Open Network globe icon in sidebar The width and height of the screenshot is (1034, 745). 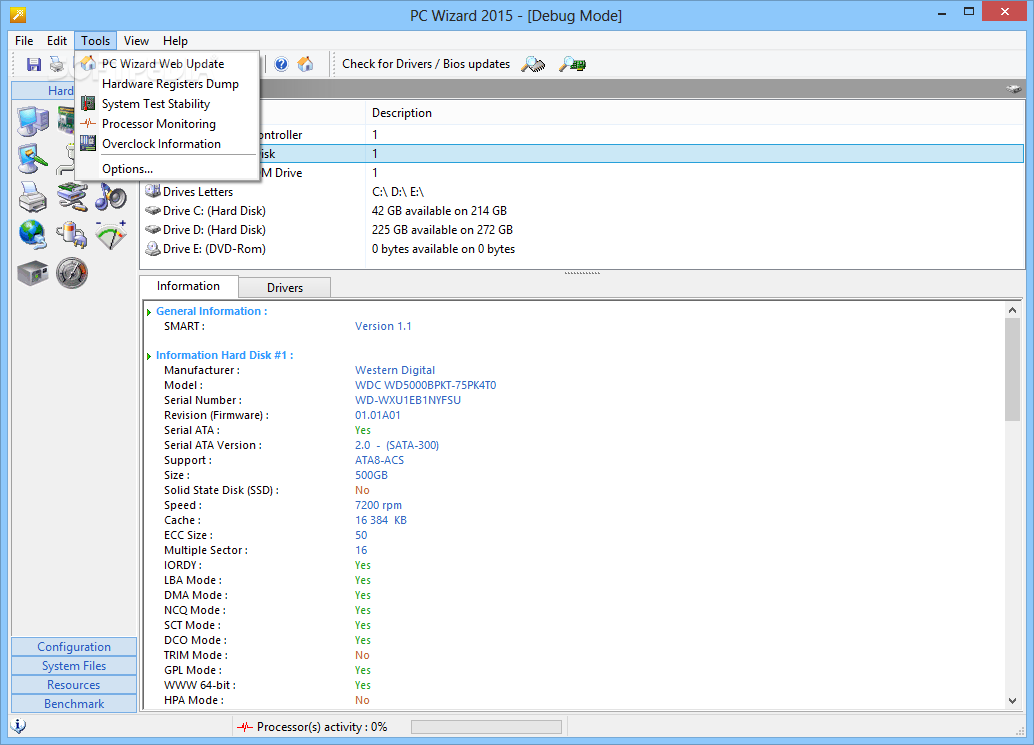[x=33, y=235]
